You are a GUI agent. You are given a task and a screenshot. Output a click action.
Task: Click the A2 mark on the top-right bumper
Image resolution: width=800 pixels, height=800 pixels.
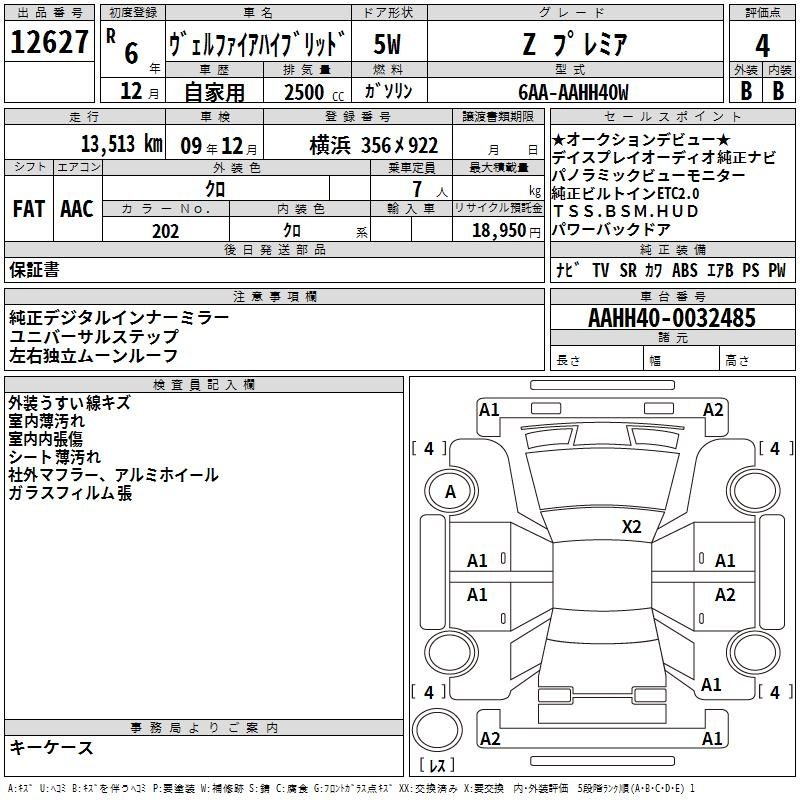(713, 410)
